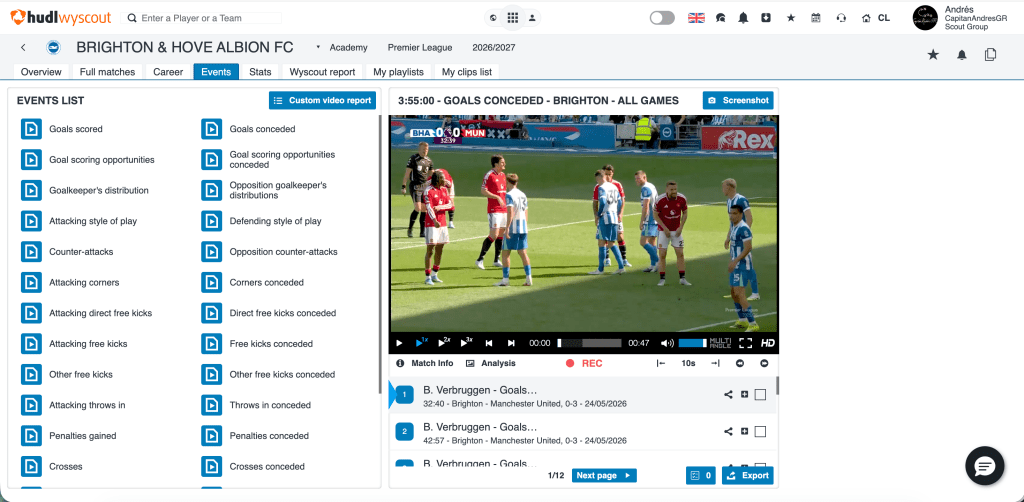Switch to the Full matches tab
Screen dimensions: 1024x502
[108, 72]
